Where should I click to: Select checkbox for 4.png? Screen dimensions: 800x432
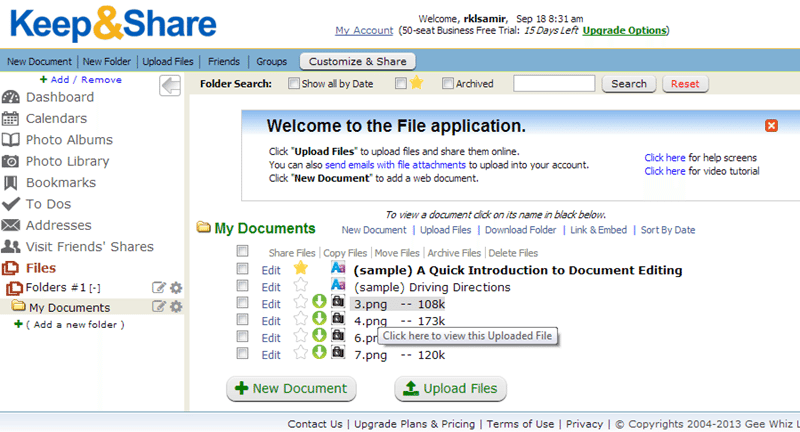point(242,319)
